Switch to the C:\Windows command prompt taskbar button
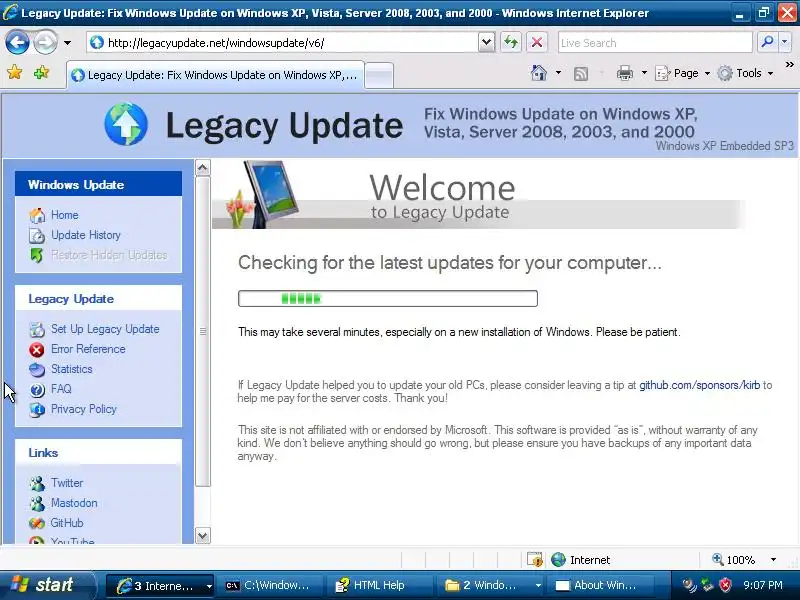 [268, 586]
